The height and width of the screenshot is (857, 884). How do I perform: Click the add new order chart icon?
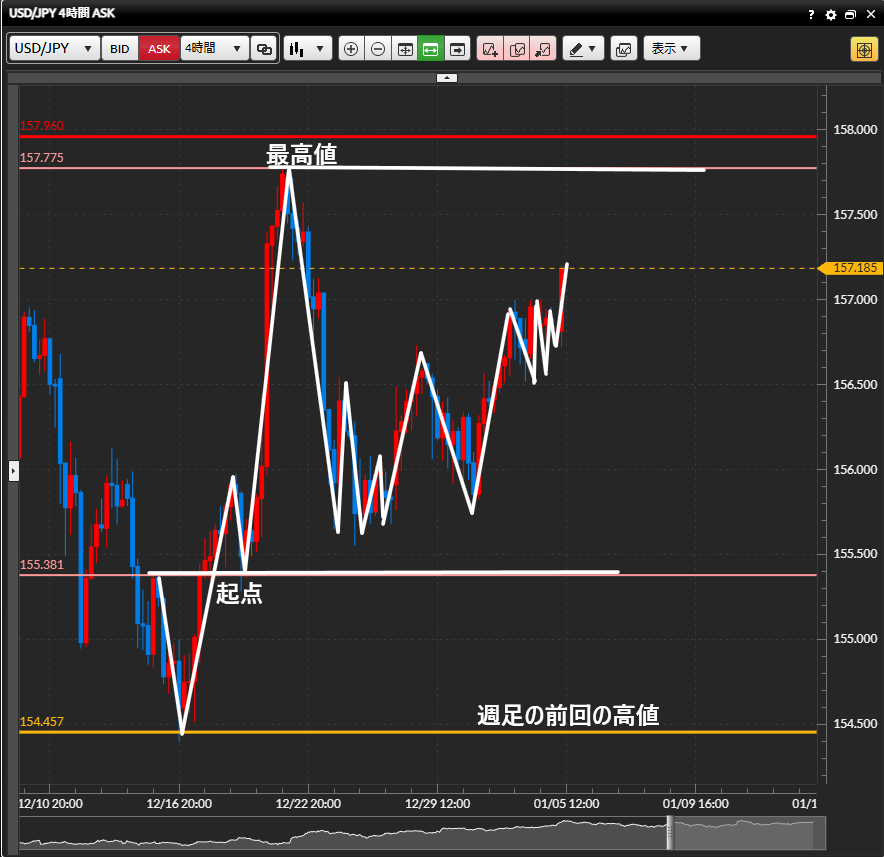click(x=490, y=48)
